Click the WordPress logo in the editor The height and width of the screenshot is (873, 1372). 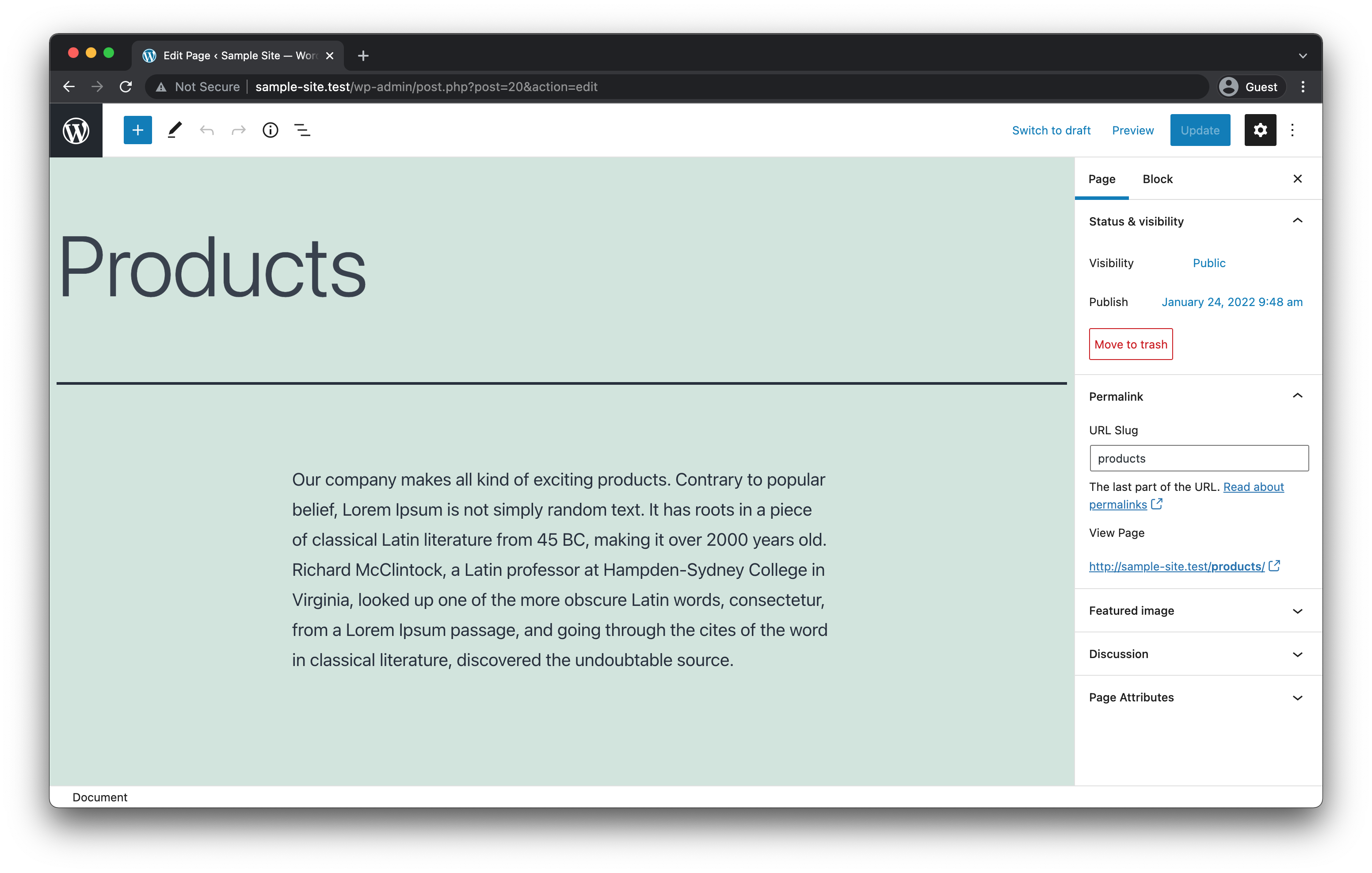76,130
